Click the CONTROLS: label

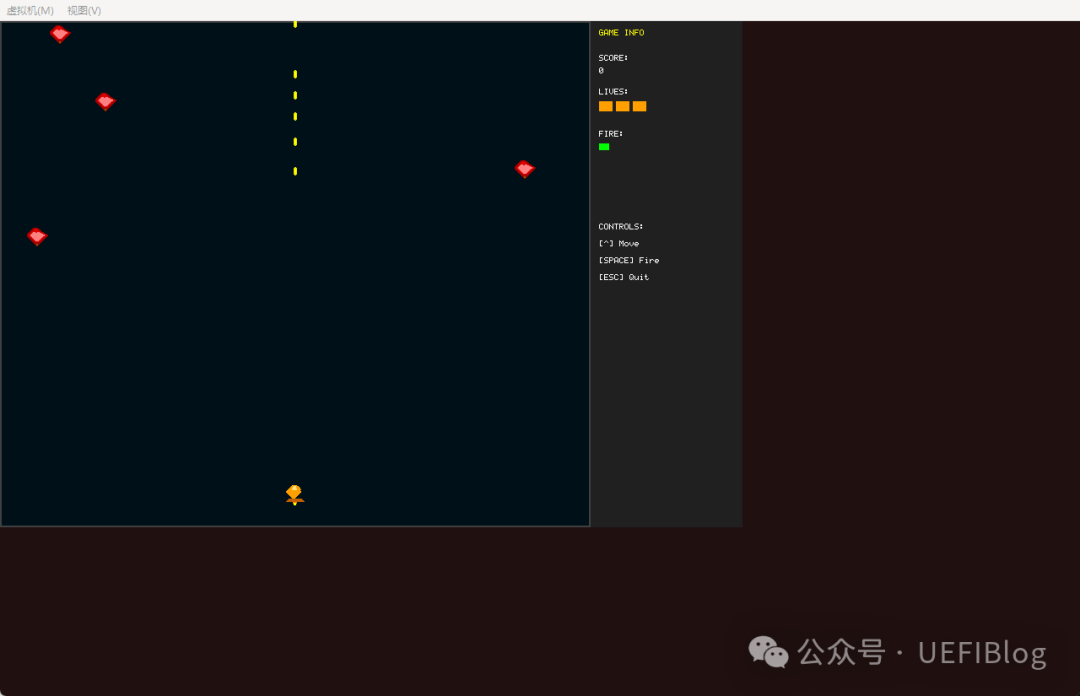[621, 227]
